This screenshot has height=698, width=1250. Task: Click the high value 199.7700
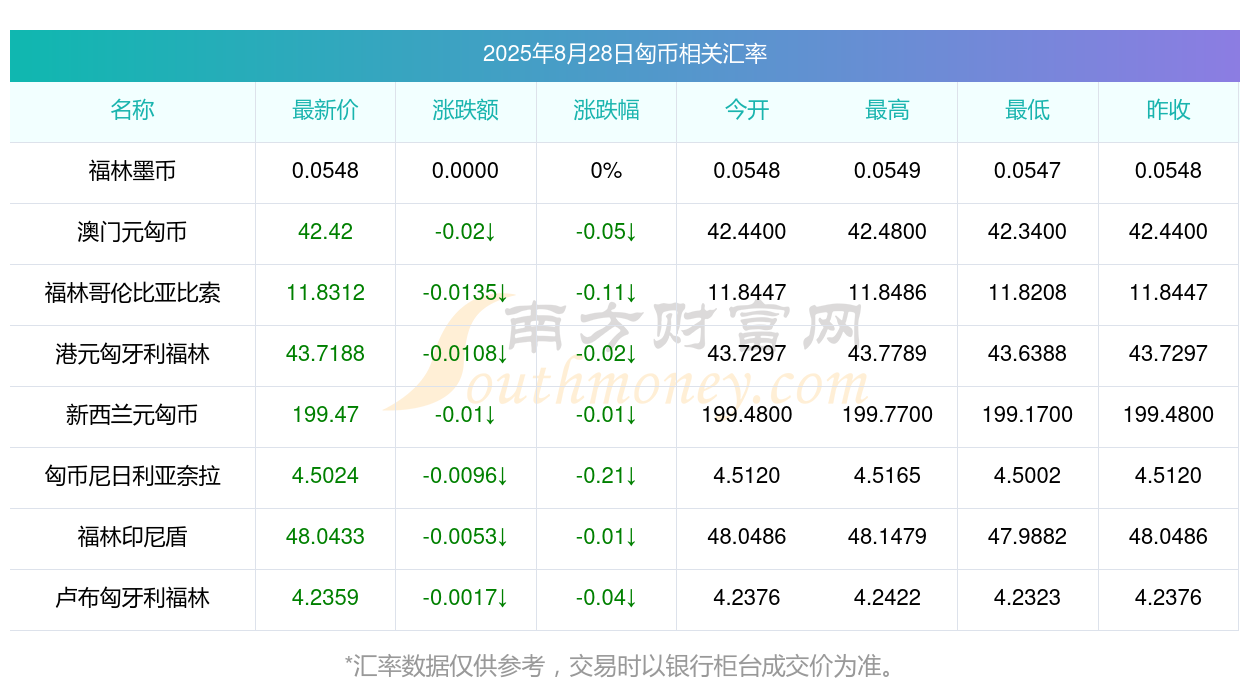(887, 415)
